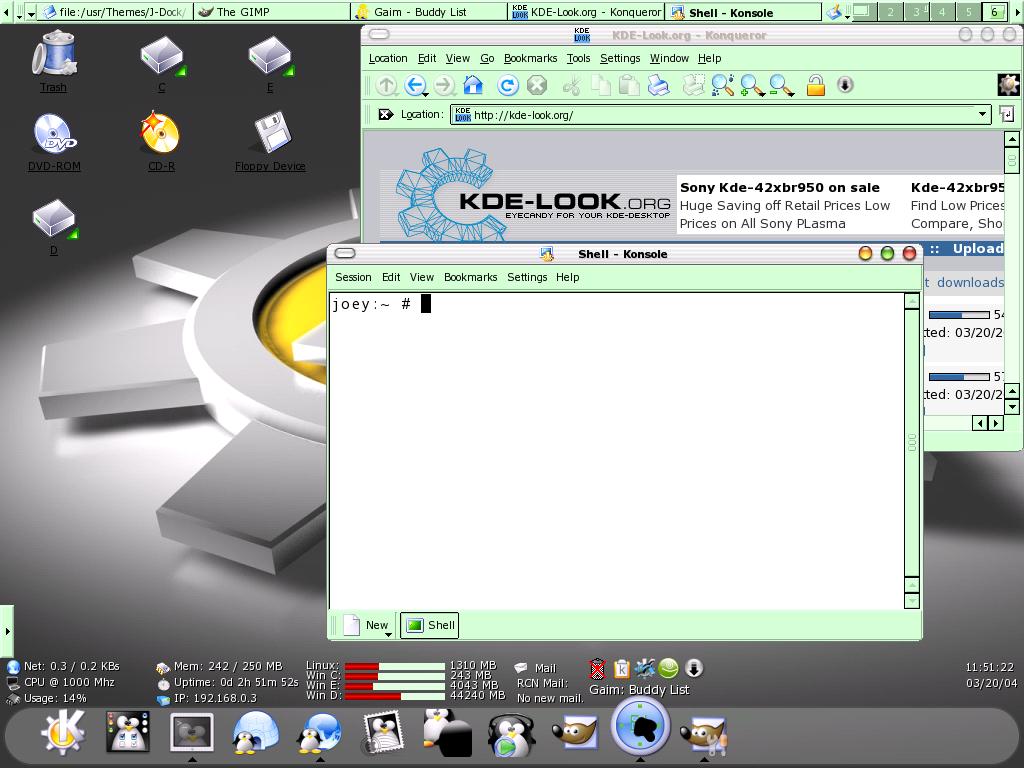Image resolution: width=1024 pixels, height=768 pixels.
Task: Open Konqueror's Bookmarks menu
Action: 530,58
